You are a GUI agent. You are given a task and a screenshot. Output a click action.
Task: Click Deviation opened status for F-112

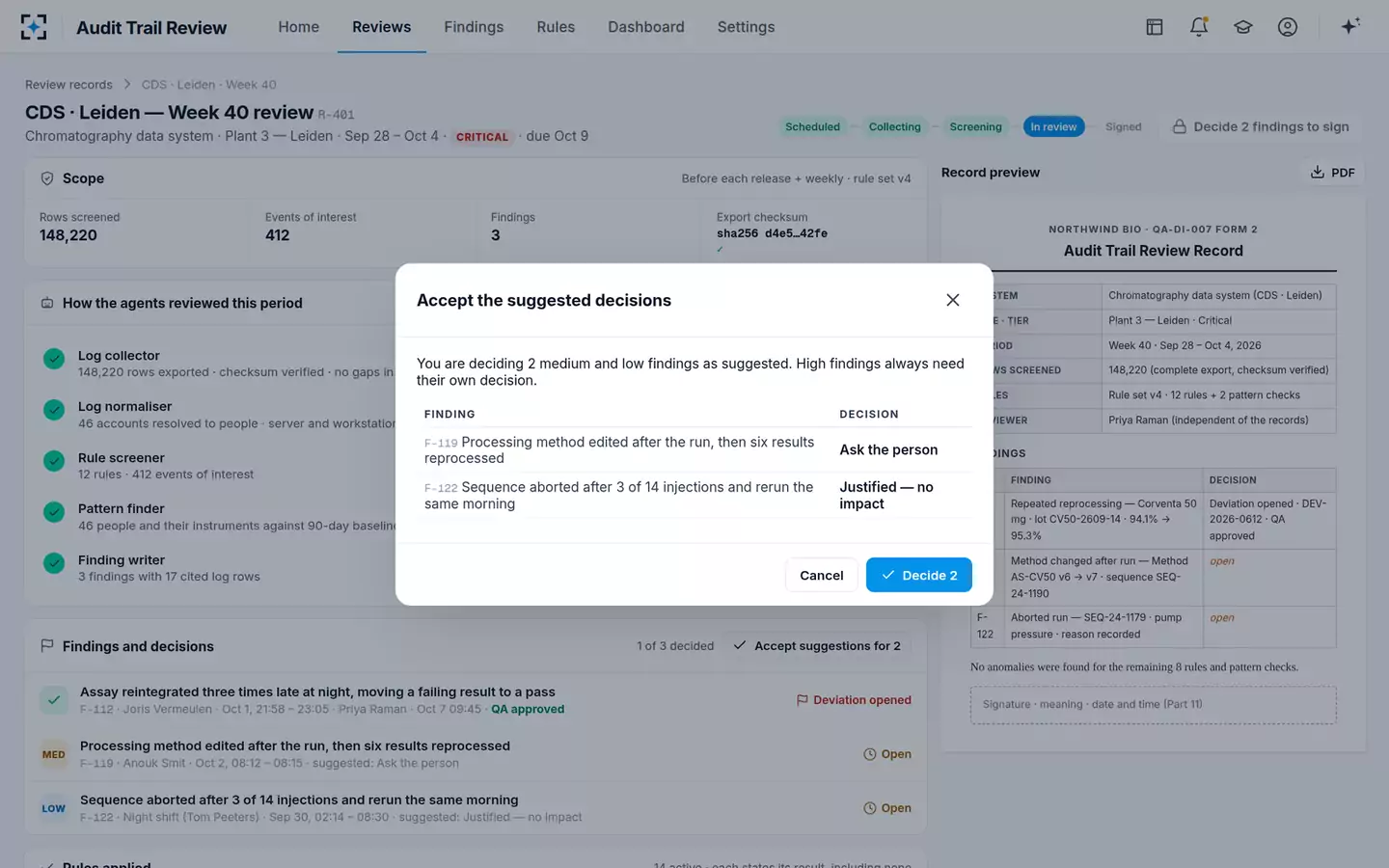click(854, 700)
